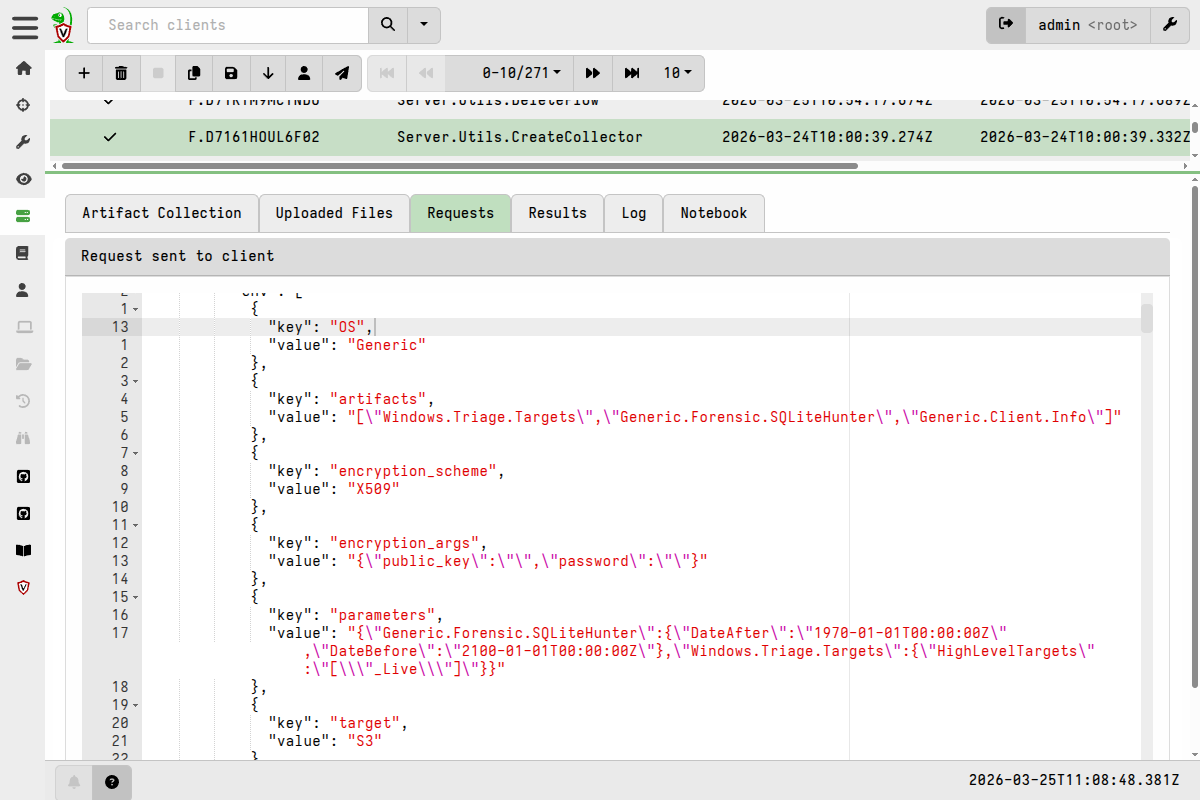1200x800 pixels.
Task: Click the "X509" value in editor
Action: point(373,489)
